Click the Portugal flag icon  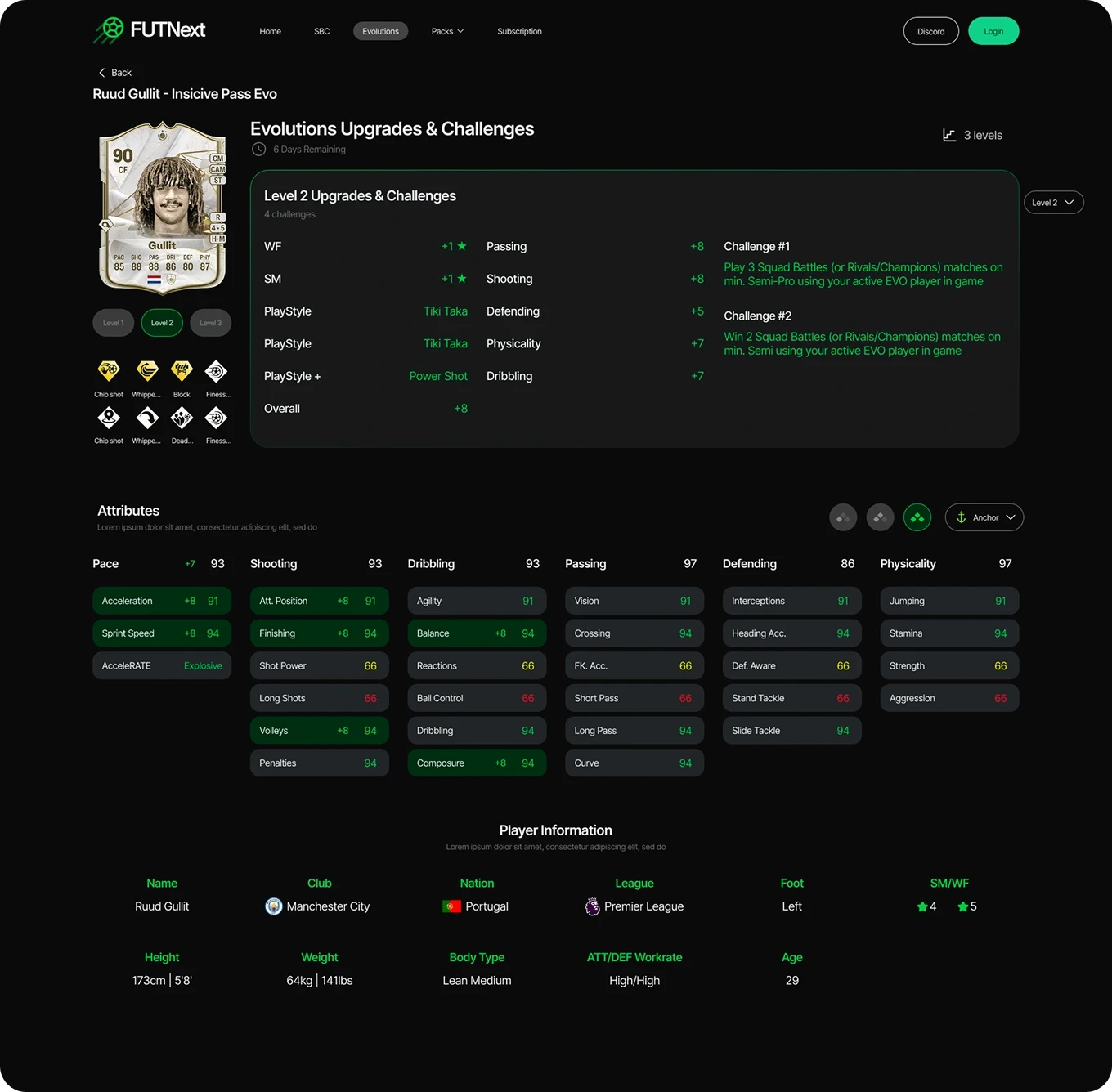coord(451,906)
